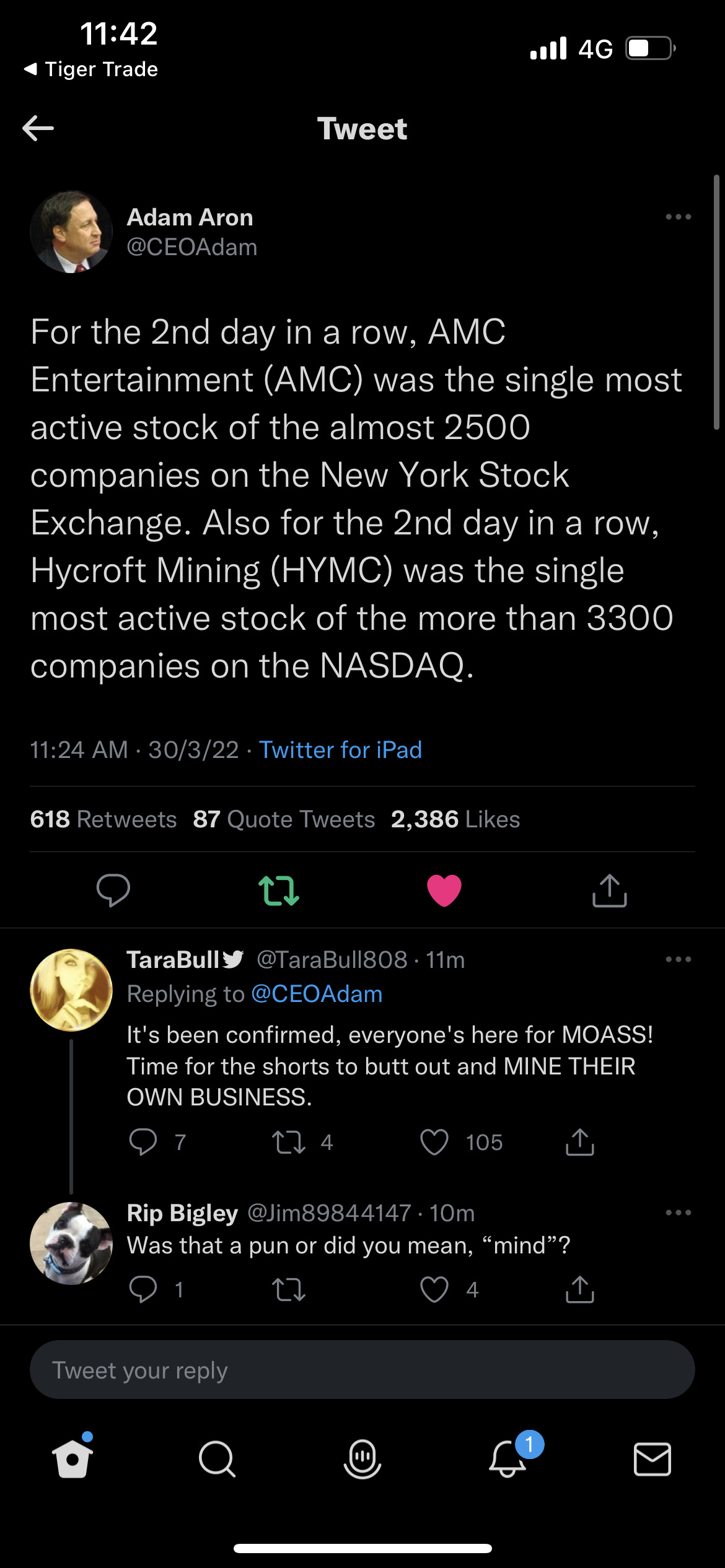This screenshot has height=1568, width=725.
Task: Tap the Tweet your reply field
Action: [x=362, y=1370]
